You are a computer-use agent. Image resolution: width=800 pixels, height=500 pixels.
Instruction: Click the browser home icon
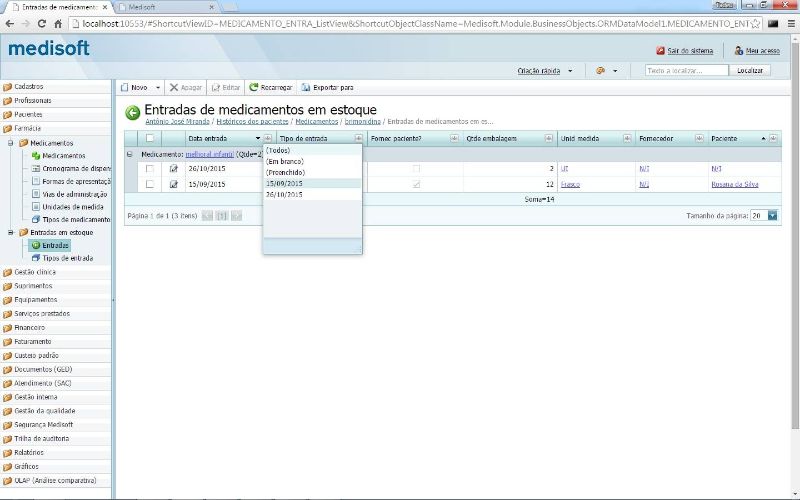(x=58, y=23)
